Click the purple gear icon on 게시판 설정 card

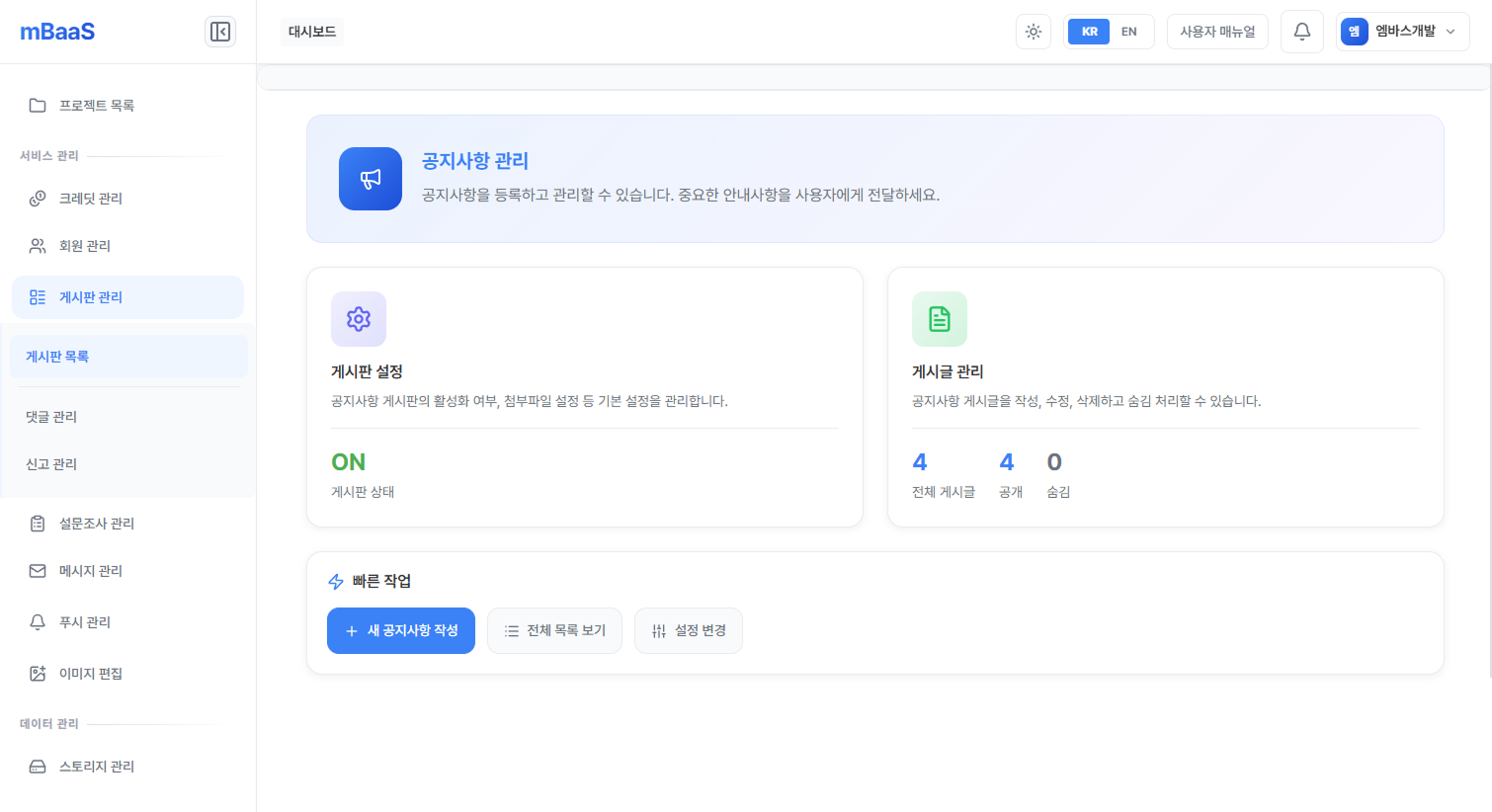tap(358, 318)
